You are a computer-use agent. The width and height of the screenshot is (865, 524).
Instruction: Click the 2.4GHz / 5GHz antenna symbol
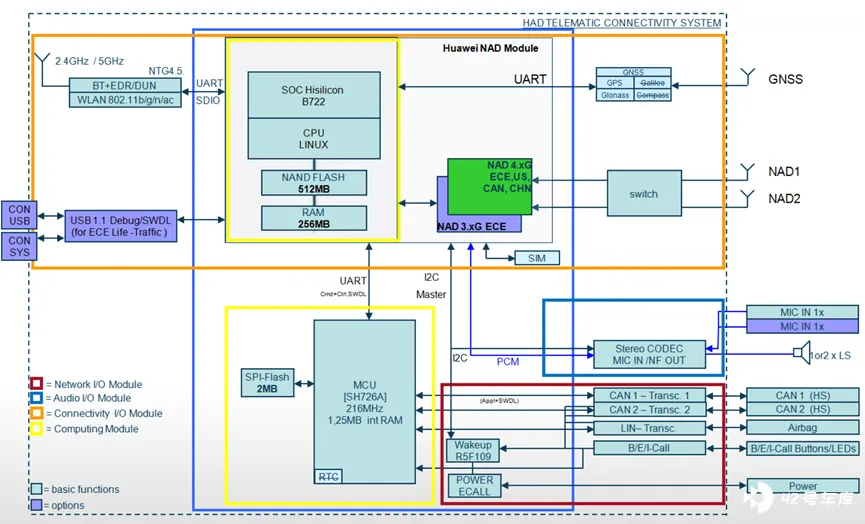click(42, 69)
